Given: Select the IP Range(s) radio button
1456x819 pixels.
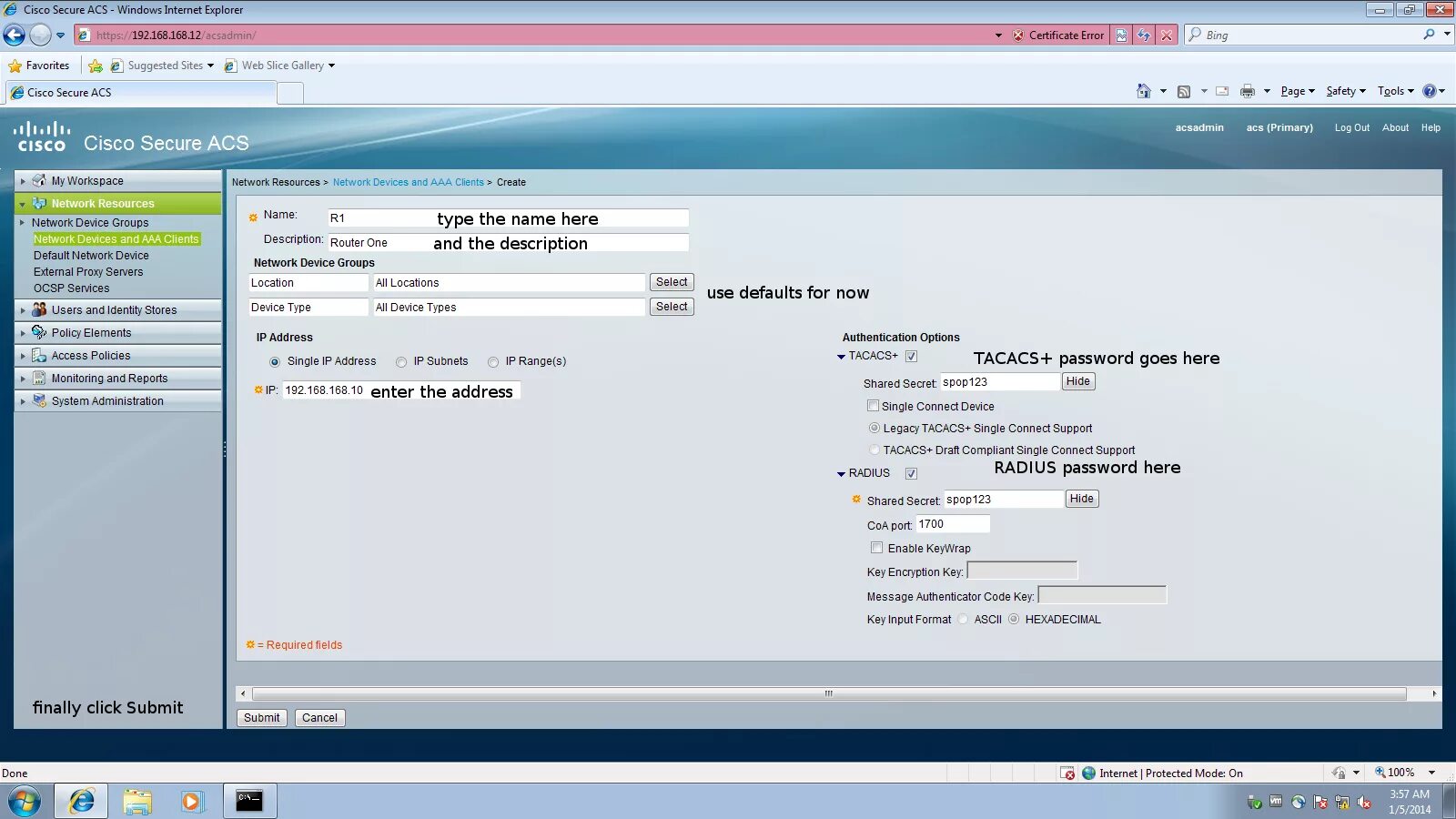Looking at the screenshot, I should (x=493, y=362).
